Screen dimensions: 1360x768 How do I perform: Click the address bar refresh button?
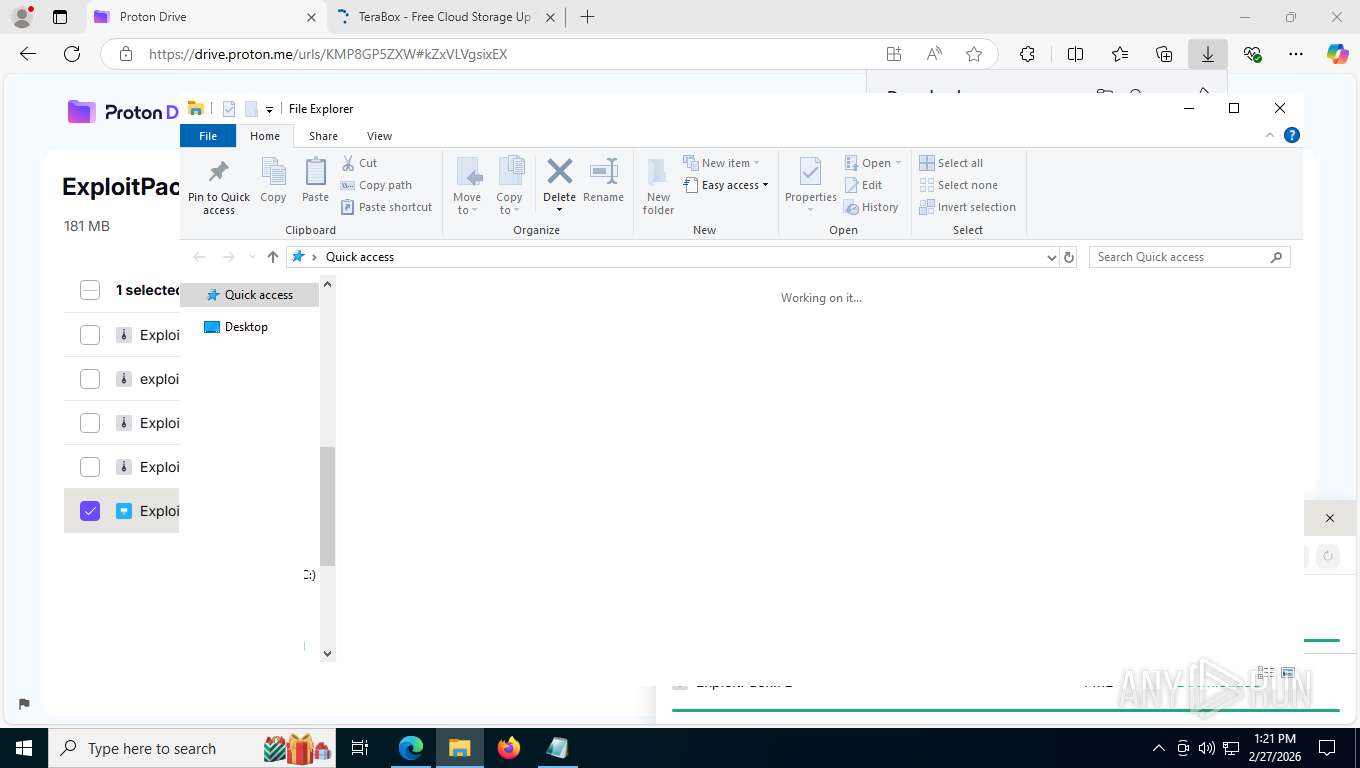(x=1069, y=257)
